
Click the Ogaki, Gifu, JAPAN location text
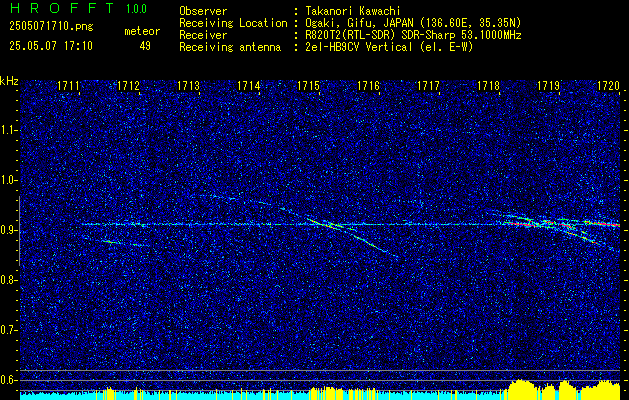(413, 23)
